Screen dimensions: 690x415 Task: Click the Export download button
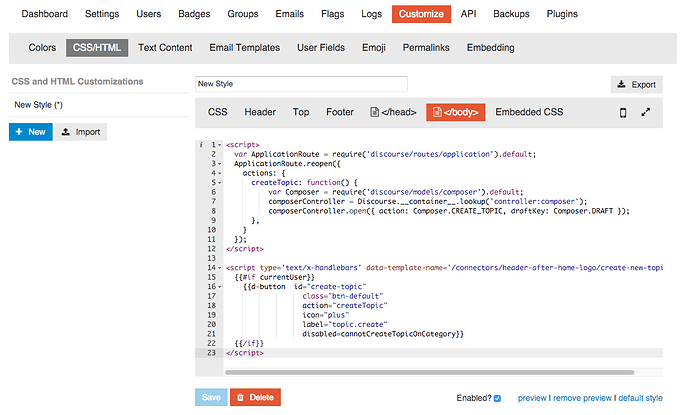(x=636, y=85)
